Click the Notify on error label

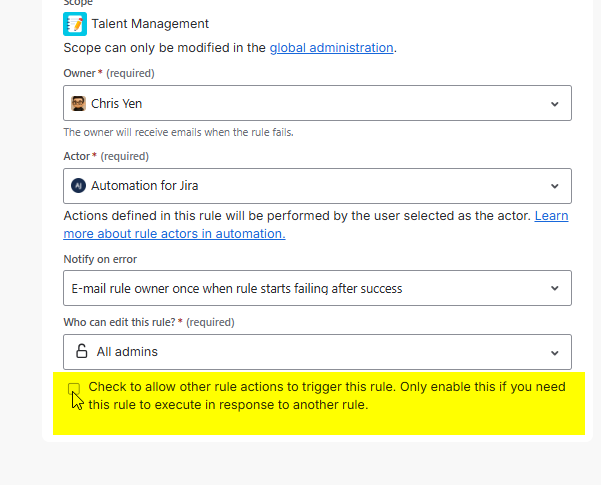click(x=100, y=259)
